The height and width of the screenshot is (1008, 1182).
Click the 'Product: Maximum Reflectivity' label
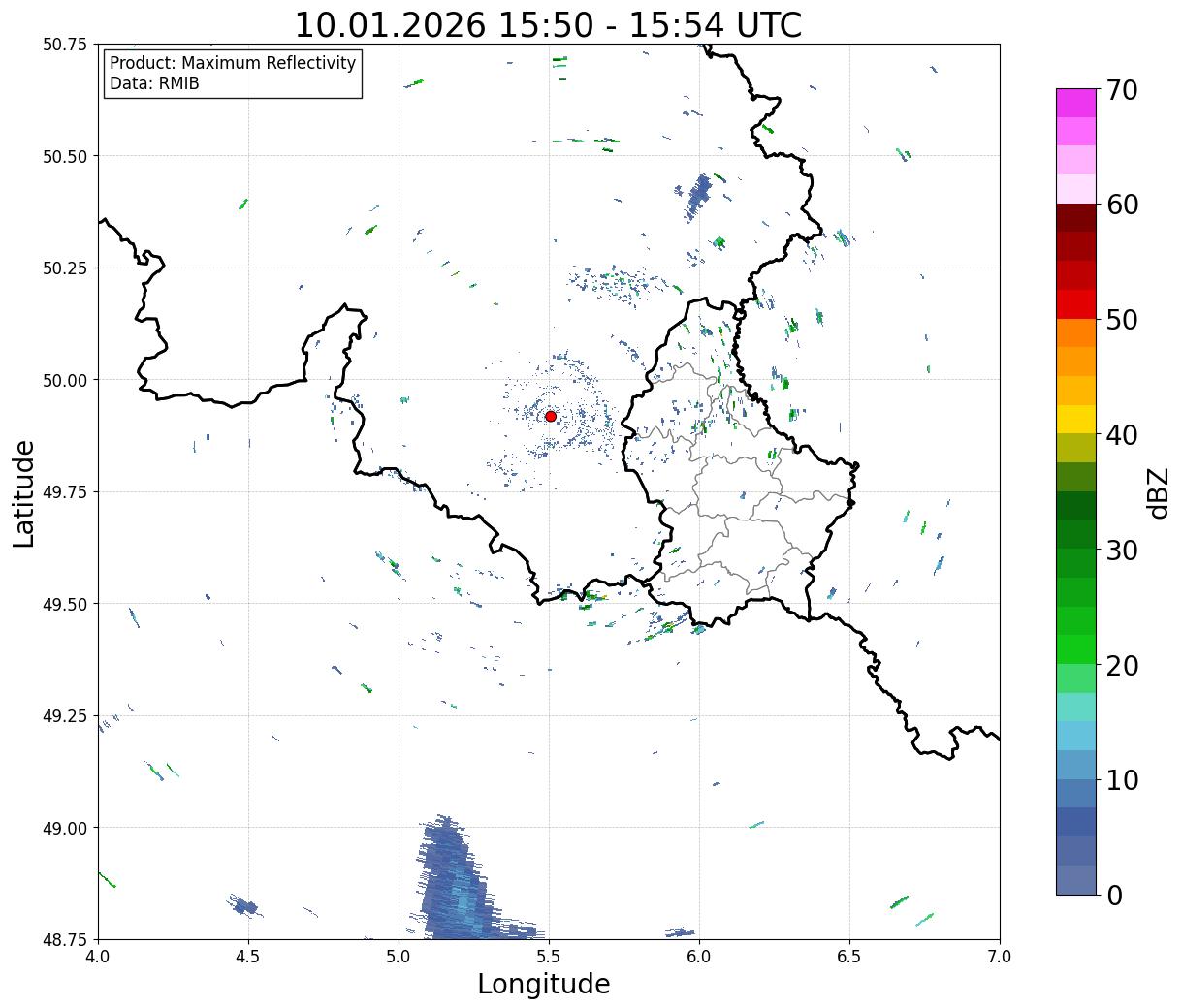pyautogui.click(x=233, y=63)
